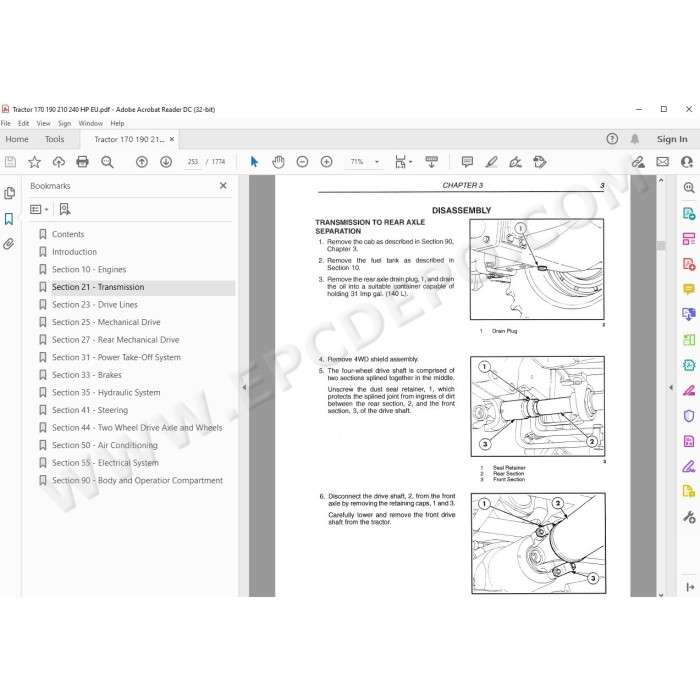Open Contents bookmark
This screenshot has height=700, width=700.
pos(68,234)
